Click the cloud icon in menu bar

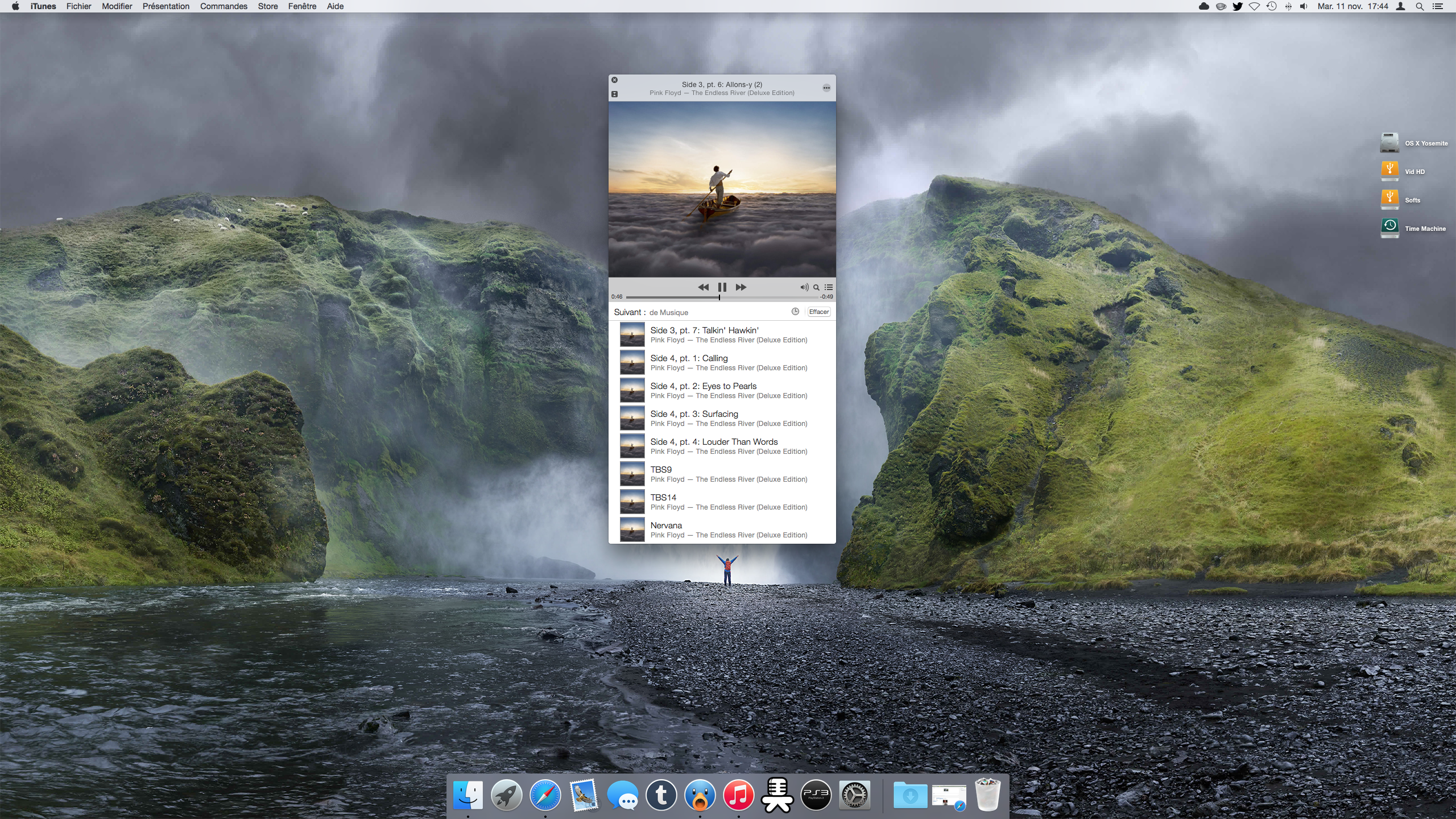pos(1203,6)
